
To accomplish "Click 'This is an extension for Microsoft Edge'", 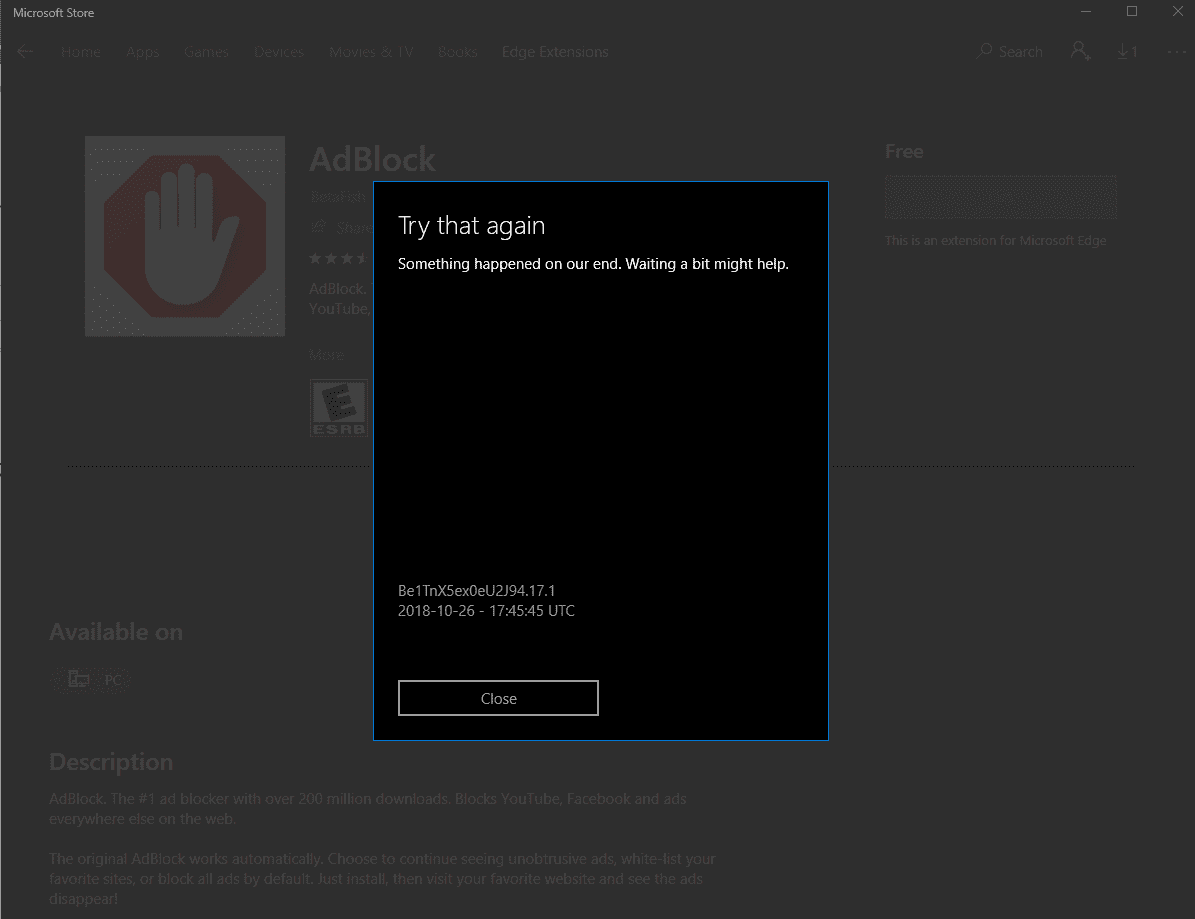I will tap(995, 240).
